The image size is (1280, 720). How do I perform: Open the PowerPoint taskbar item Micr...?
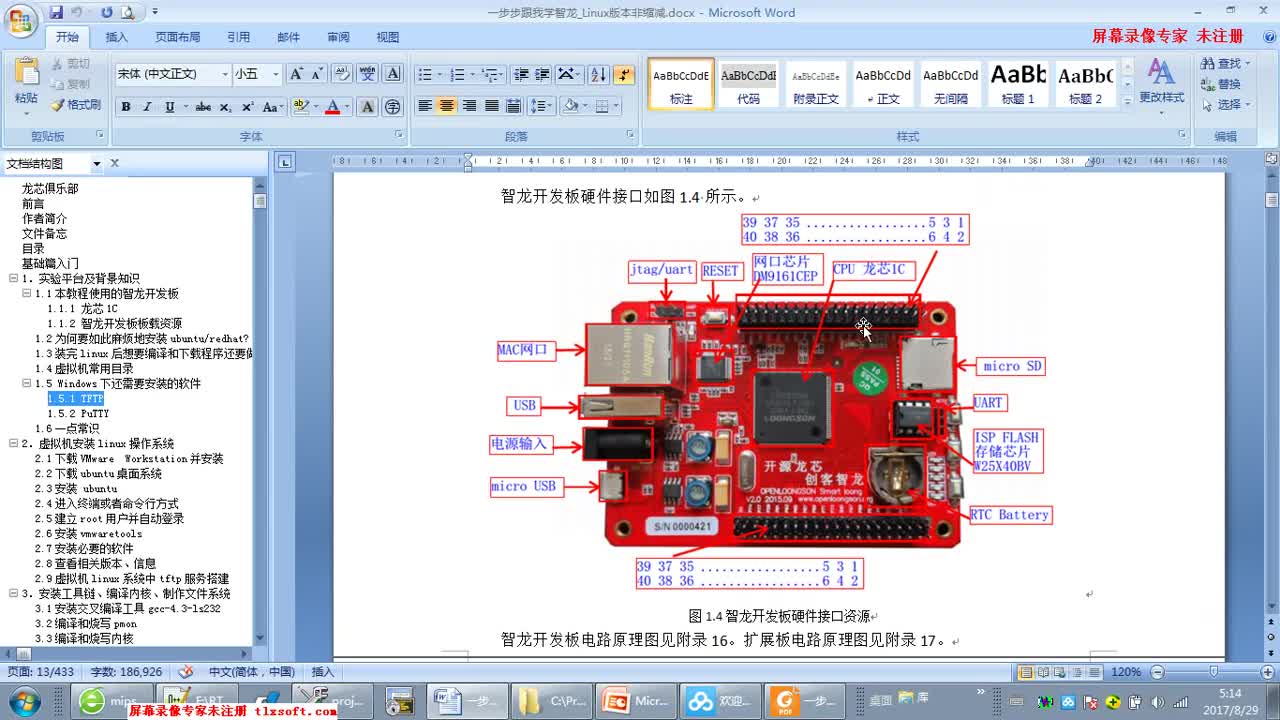click(636, 701)
